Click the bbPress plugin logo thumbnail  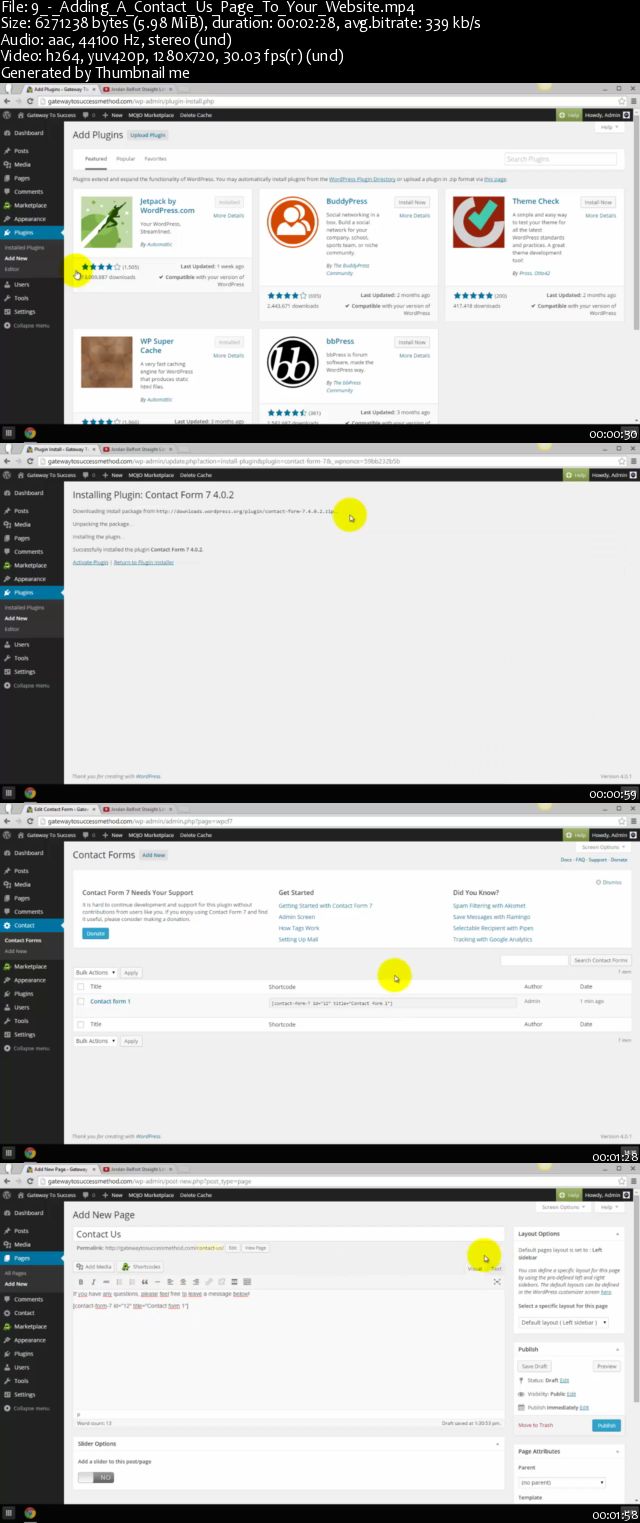point(292,363)
